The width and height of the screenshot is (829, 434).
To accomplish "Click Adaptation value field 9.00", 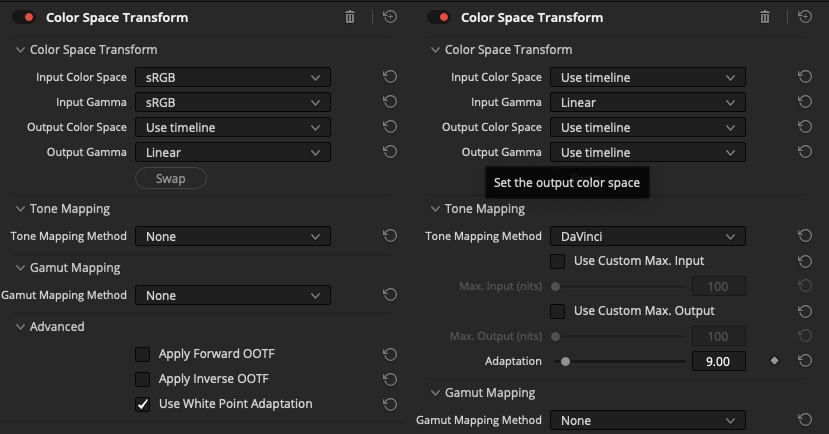I will pos(719,362).
